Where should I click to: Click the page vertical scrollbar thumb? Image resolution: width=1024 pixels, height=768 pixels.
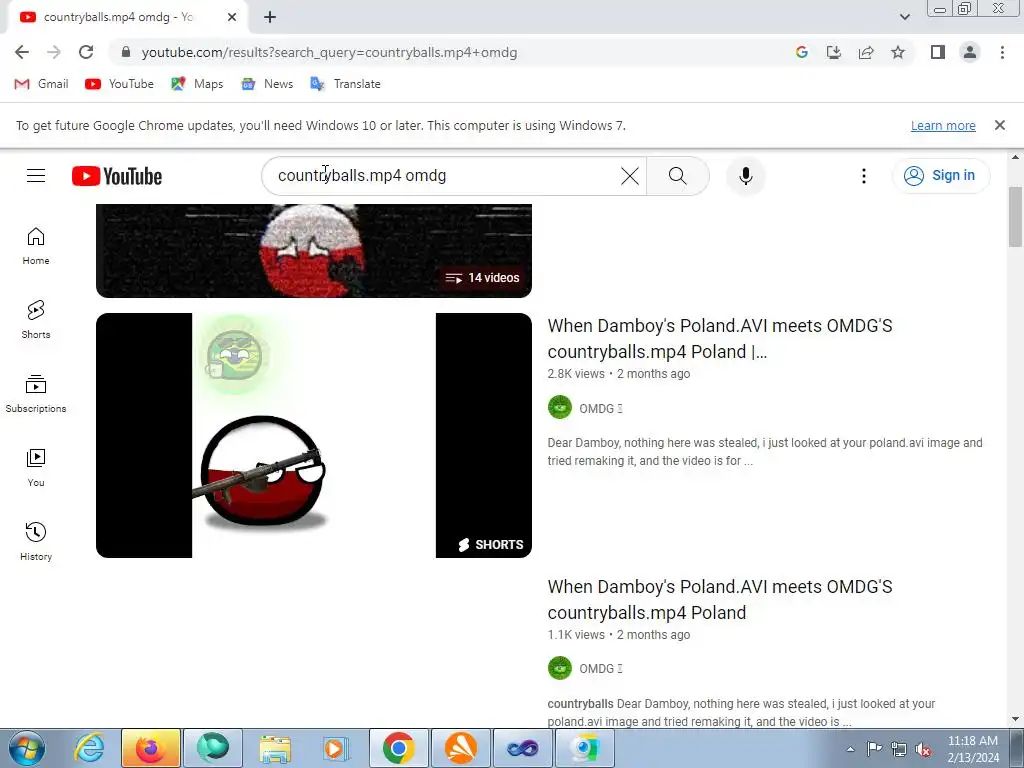click(x=1015, y=216)
